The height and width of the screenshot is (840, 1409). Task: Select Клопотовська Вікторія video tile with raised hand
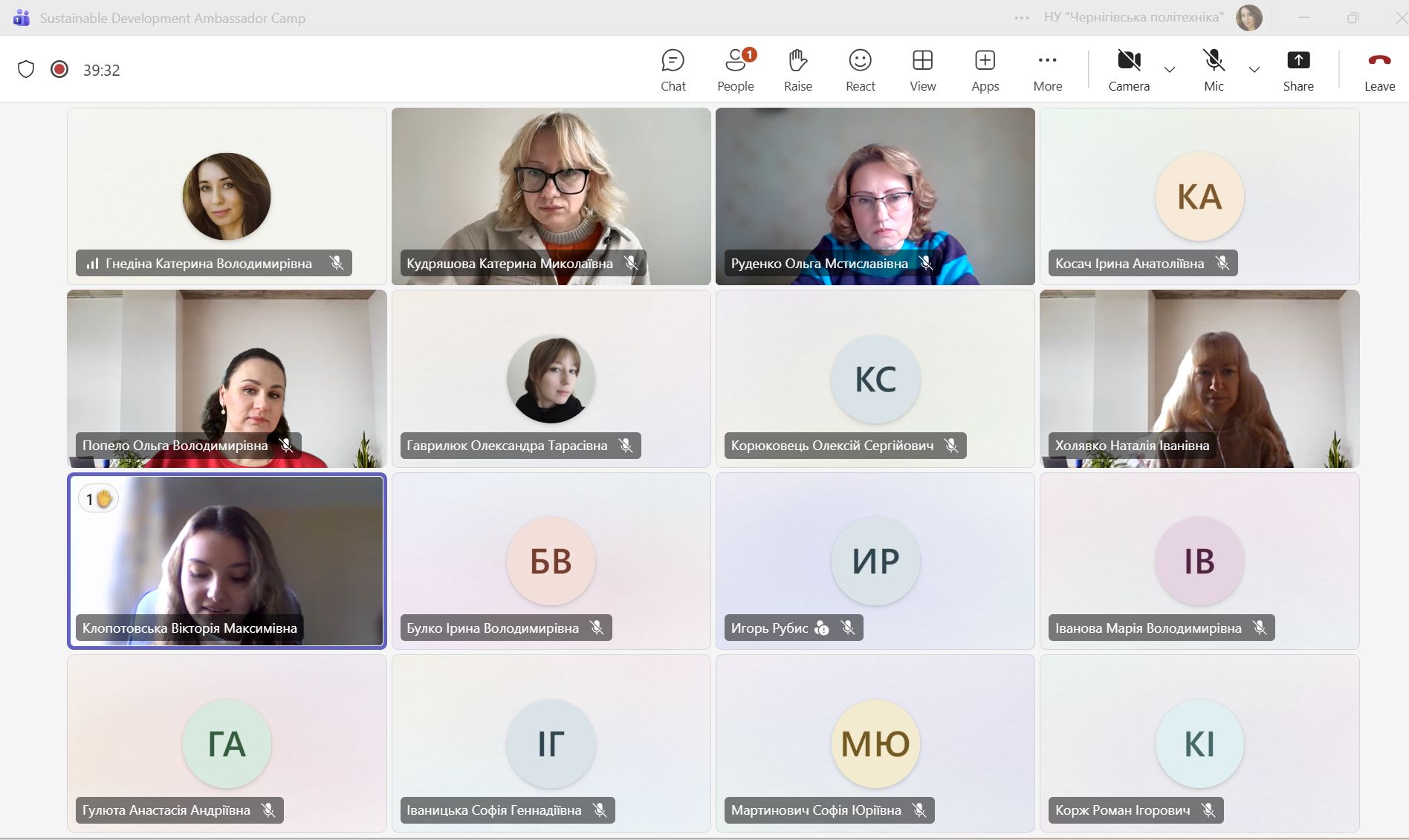tap(227, 561)
